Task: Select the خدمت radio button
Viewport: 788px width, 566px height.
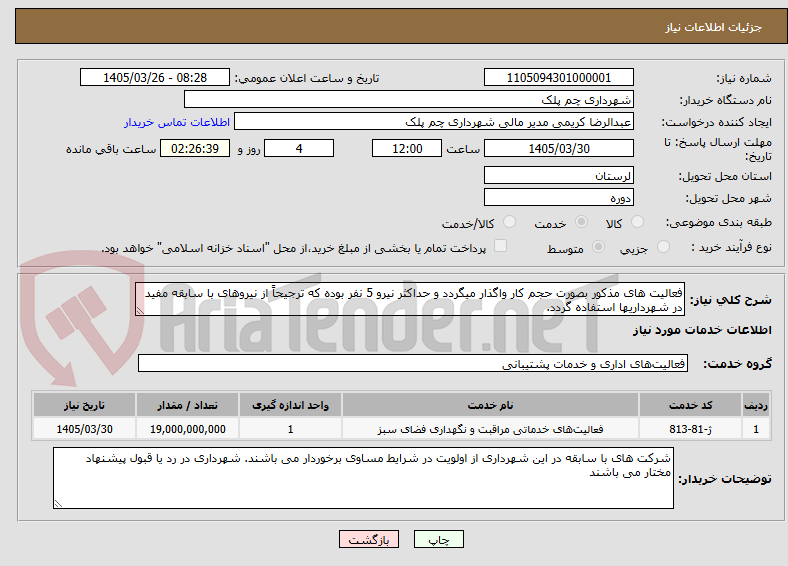Action: coord(581,222)
